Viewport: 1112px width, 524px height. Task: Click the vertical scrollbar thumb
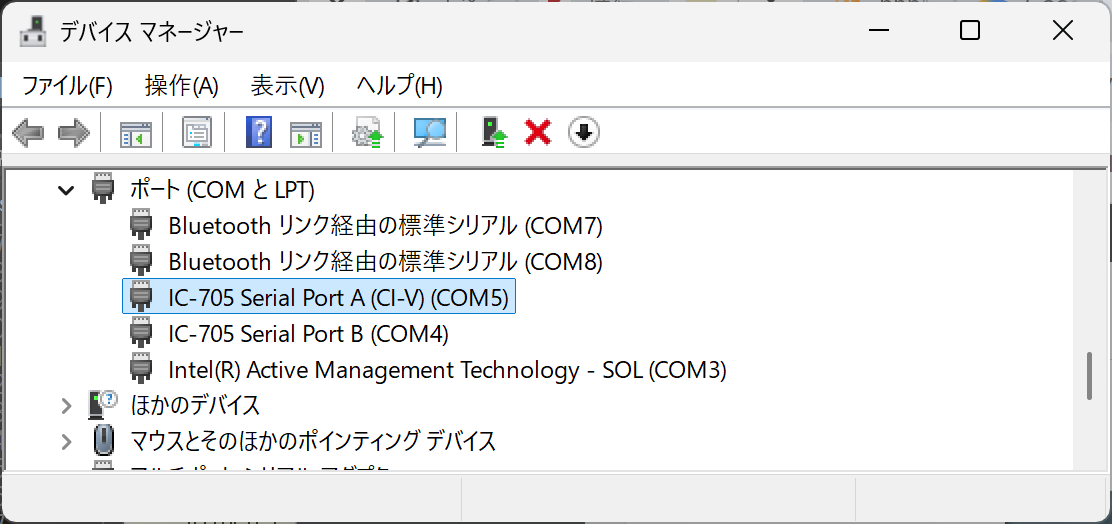(x=1092, y=377)
